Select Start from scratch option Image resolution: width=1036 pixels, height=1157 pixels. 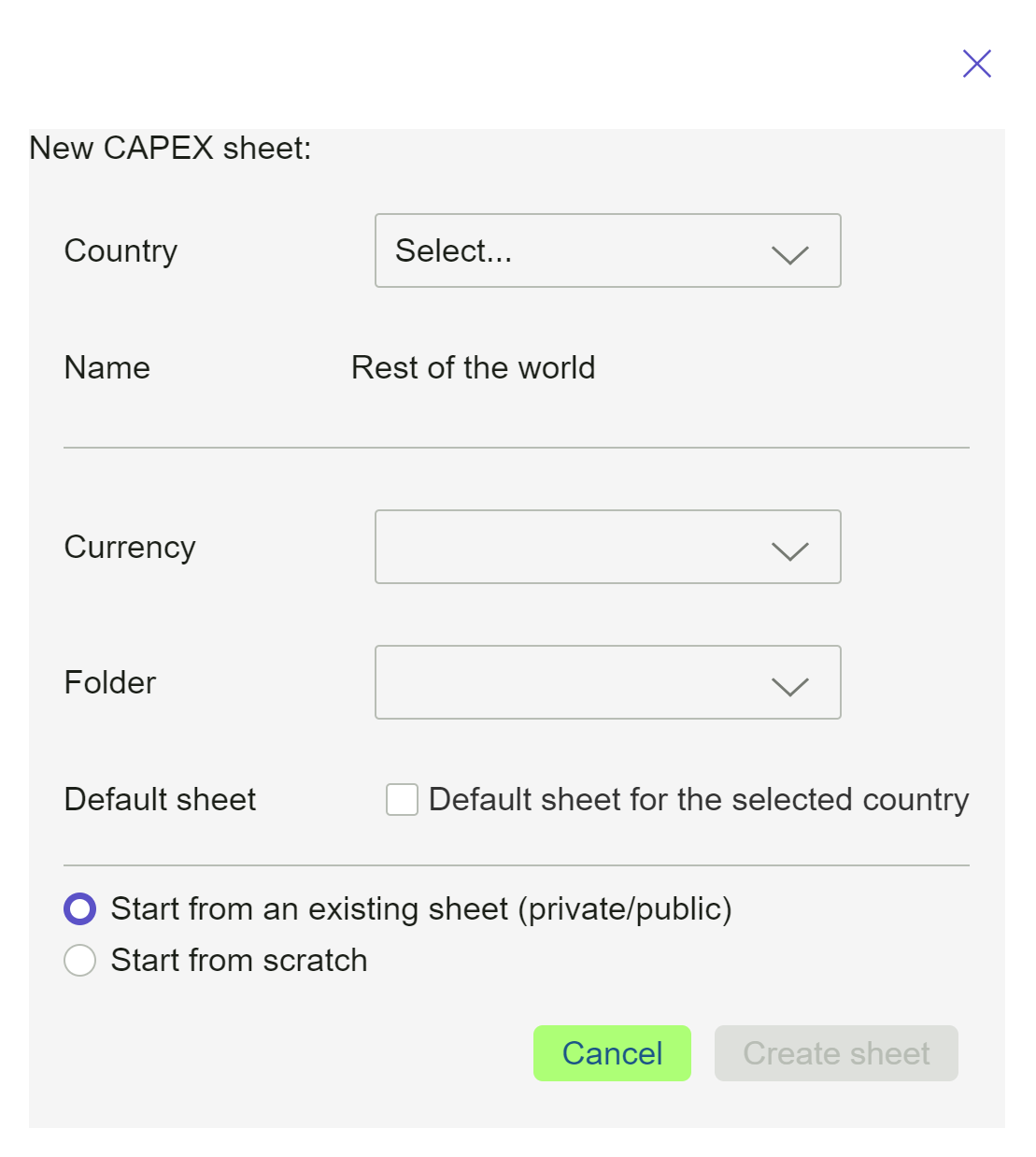click(x=79, y=960)
